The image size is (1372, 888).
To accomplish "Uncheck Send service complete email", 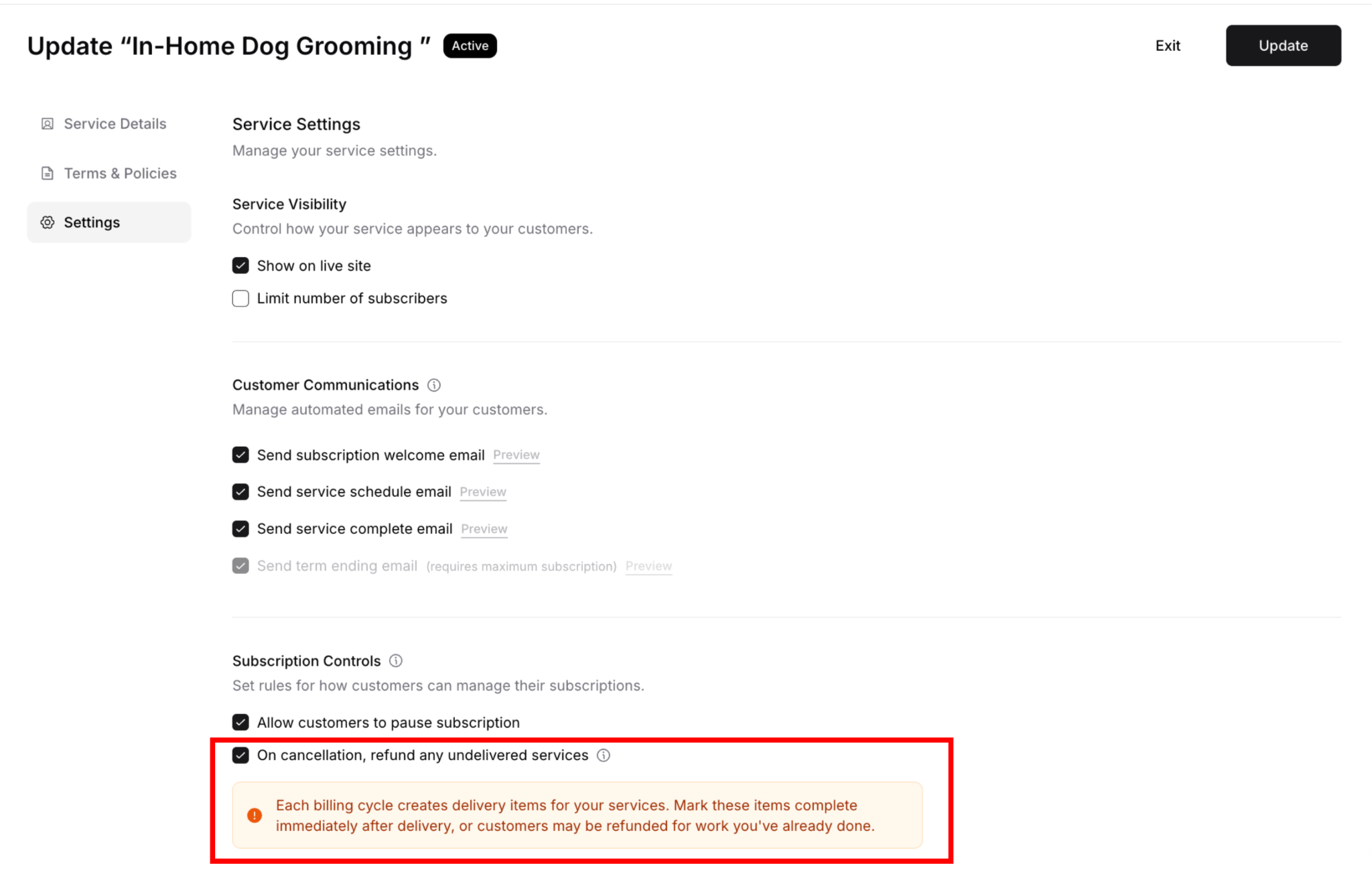I will (x=241, y=529).
